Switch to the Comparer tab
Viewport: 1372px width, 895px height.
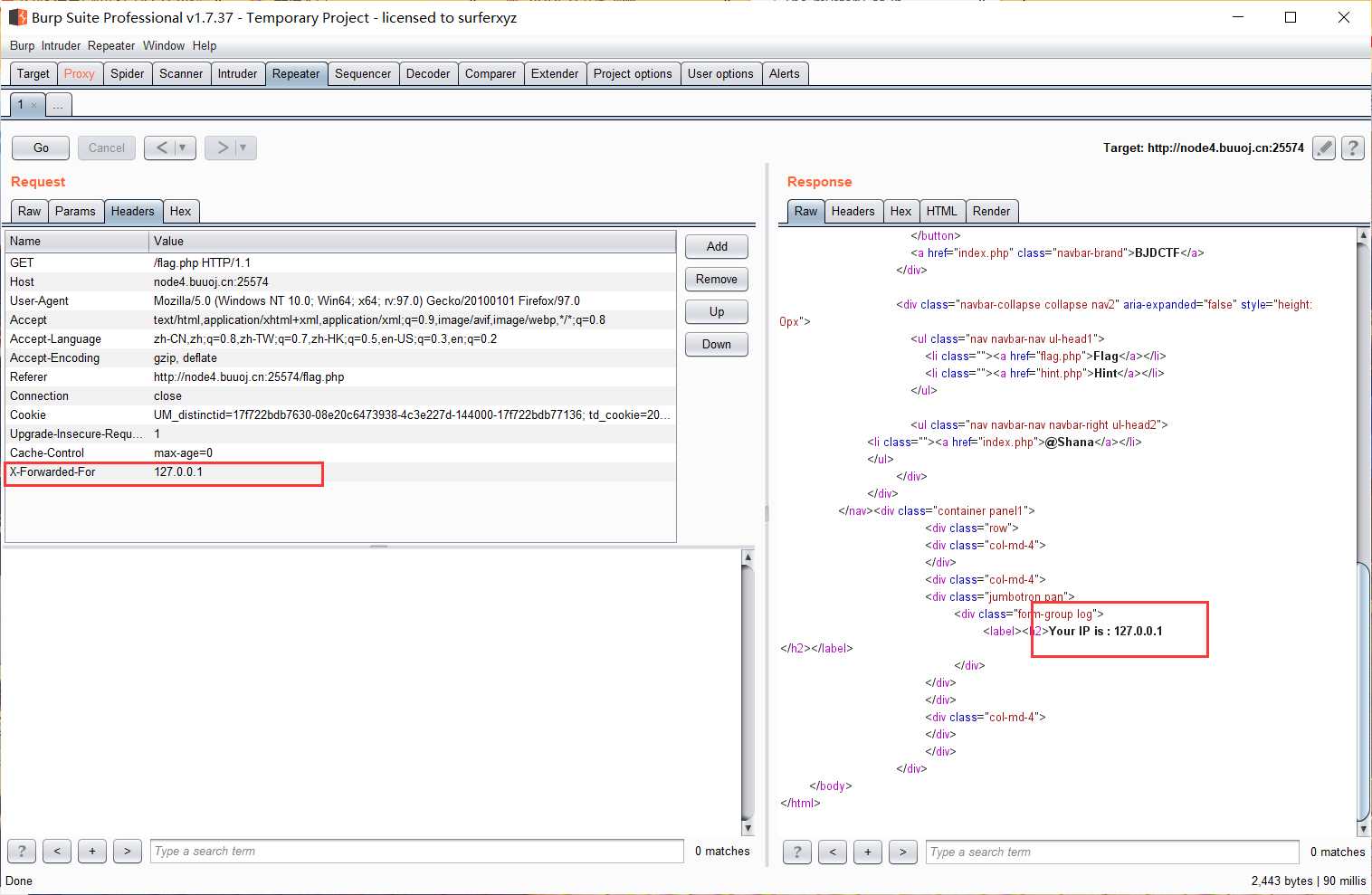click(491, 73)
